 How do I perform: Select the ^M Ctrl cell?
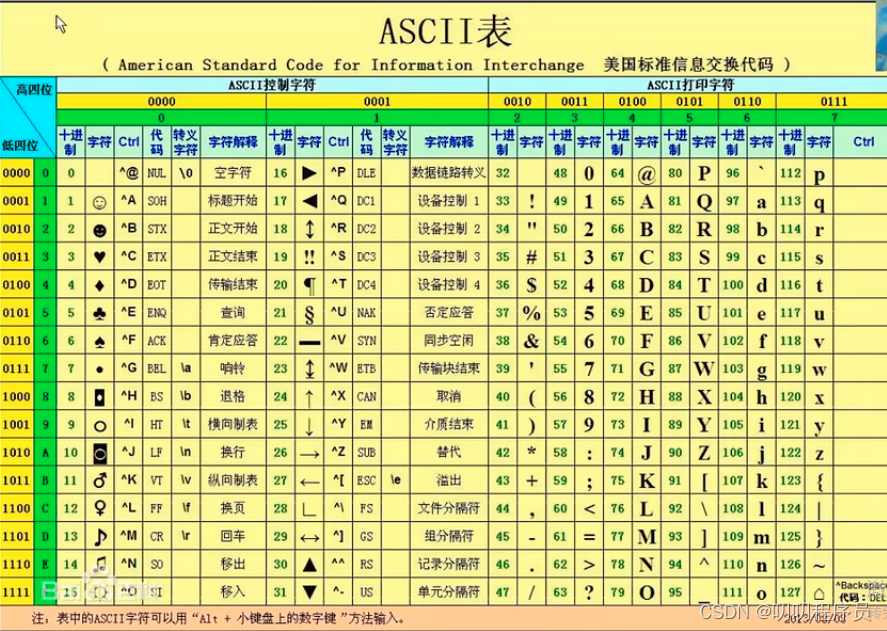tap(128, 535)
